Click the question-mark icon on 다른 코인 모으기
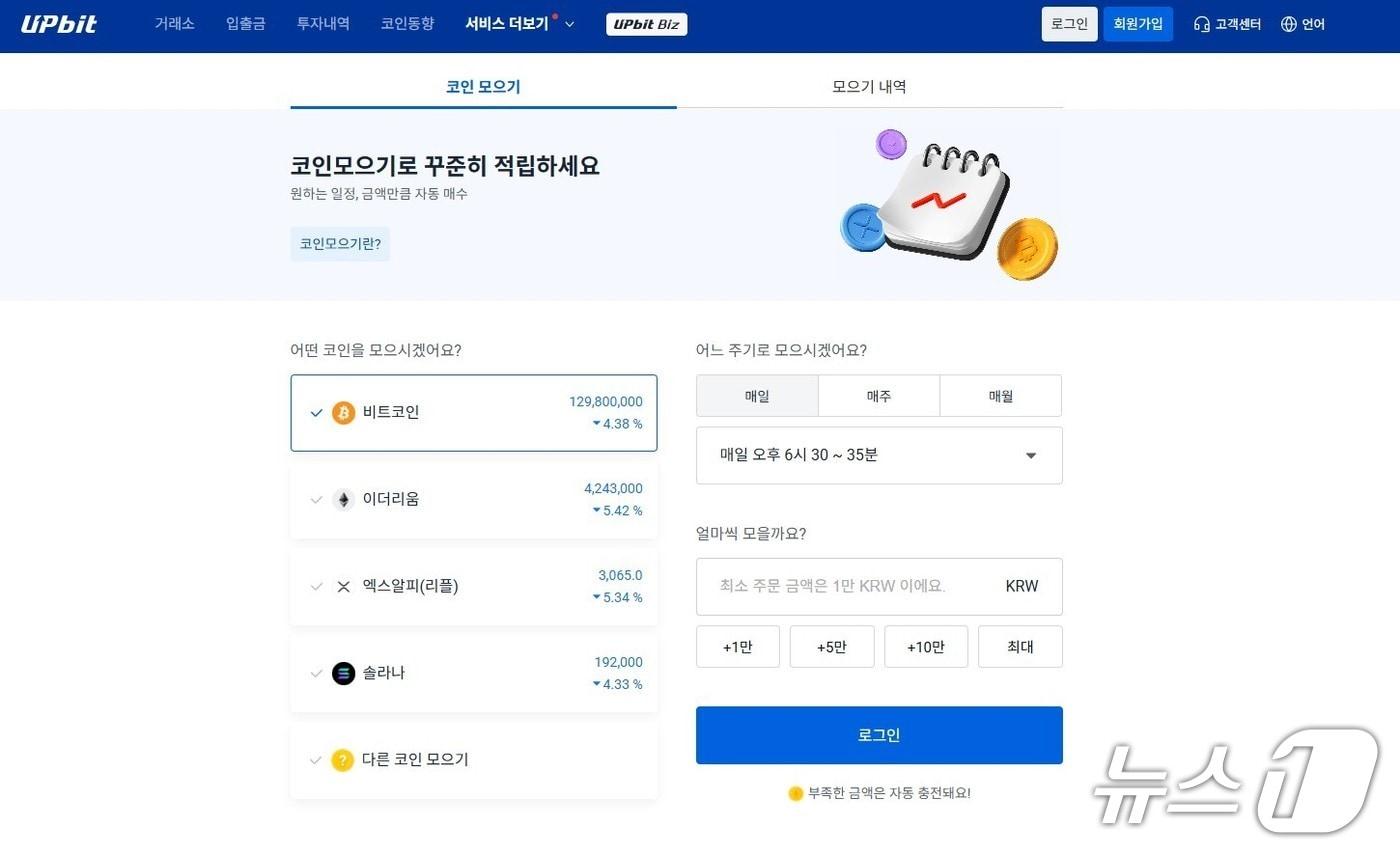Screen dimensions: 1400x855 343,760
